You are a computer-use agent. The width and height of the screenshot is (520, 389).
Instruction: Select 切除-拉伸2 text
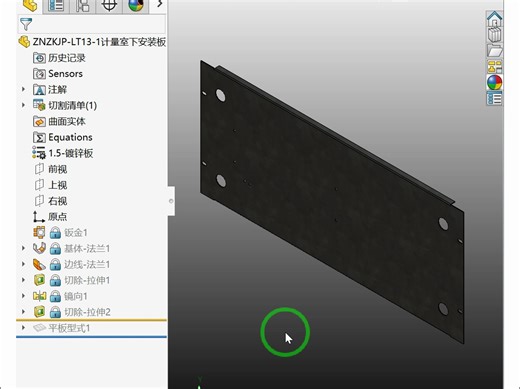(87, 312)
